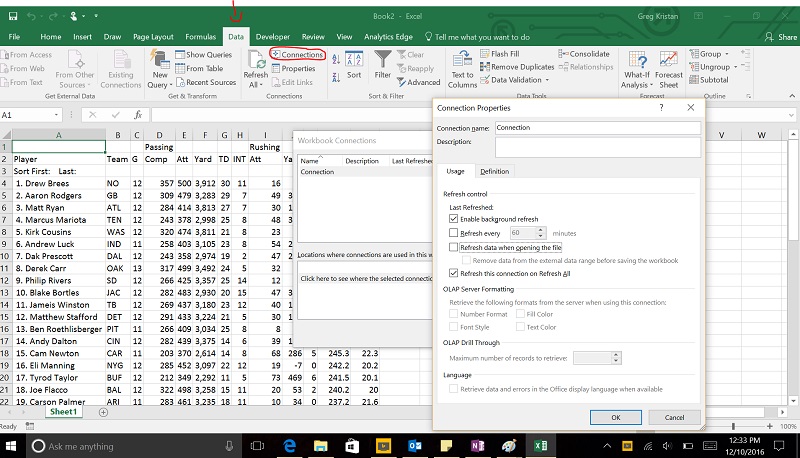Click Show Queries in Get & Transform

point(204,55)
